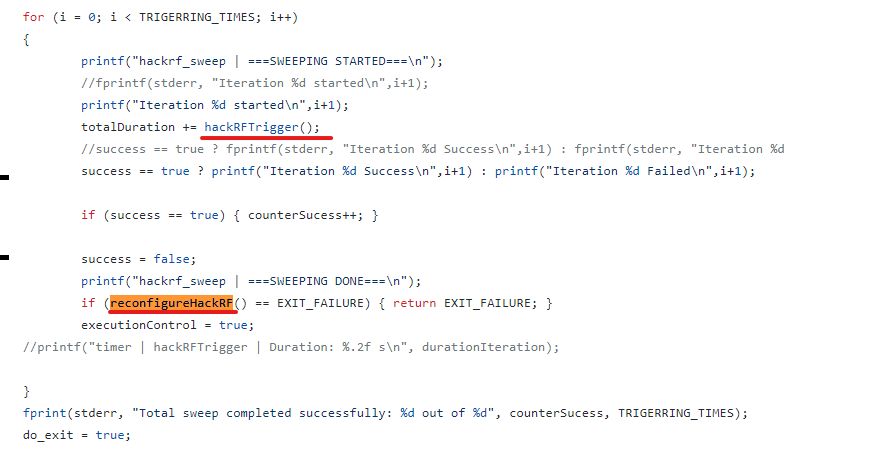Click the lower black gutter marker
The width and height of the screenshot is (874, 454).
click(x=4, y=257)
